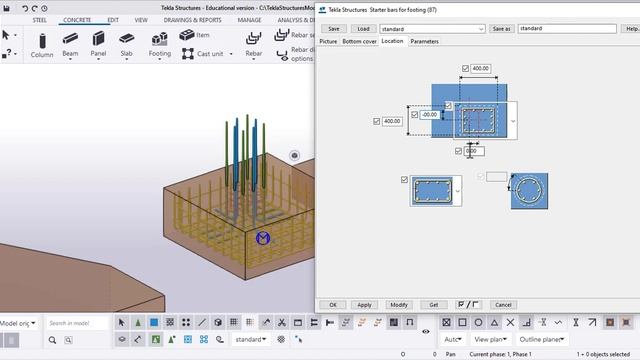Expand the rectangular stirrup shape dropdown
The image size is (640, 360).
point(458,191)
